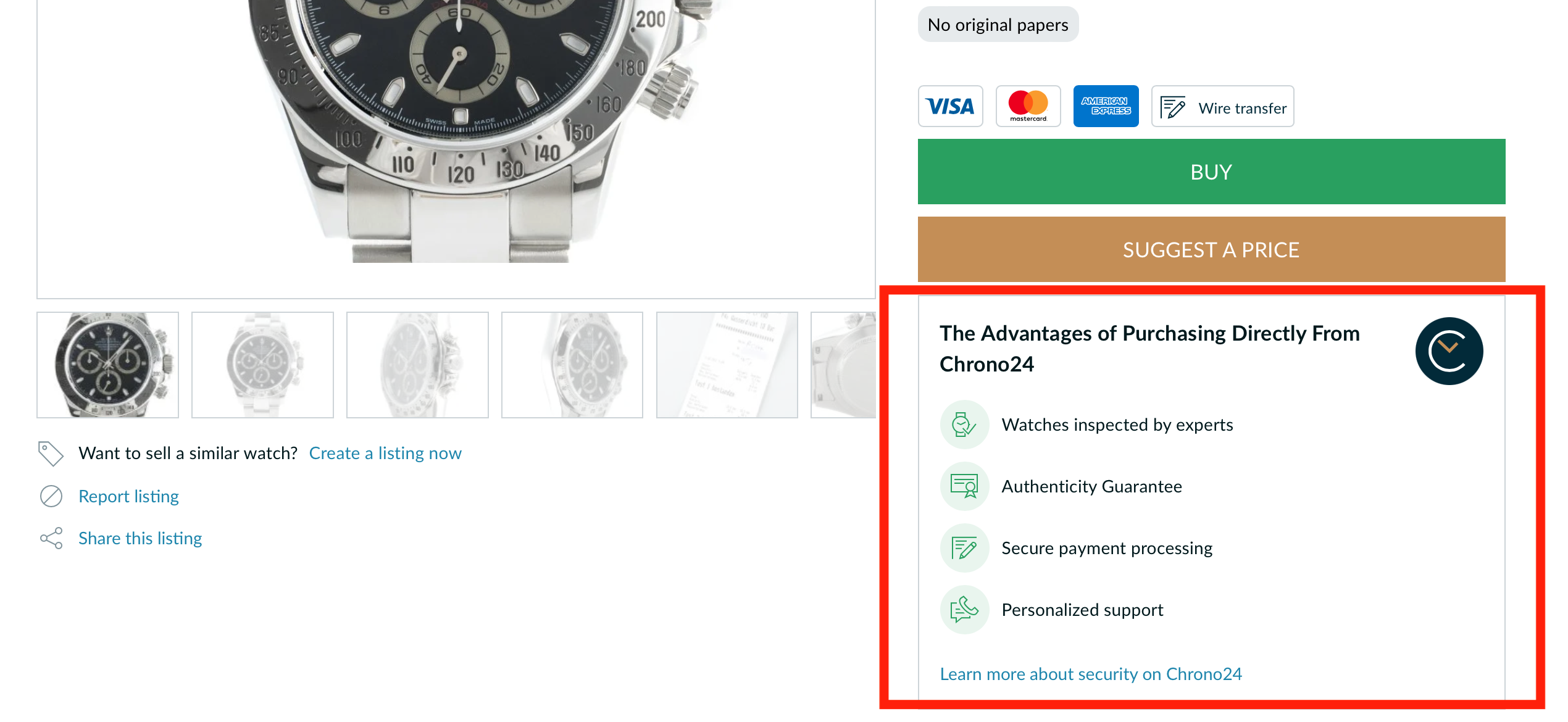Image resolution: width=1568 pixels, height=722 pixels.
Task: Click the Personalized support icon
Action: tap(964, 610)
